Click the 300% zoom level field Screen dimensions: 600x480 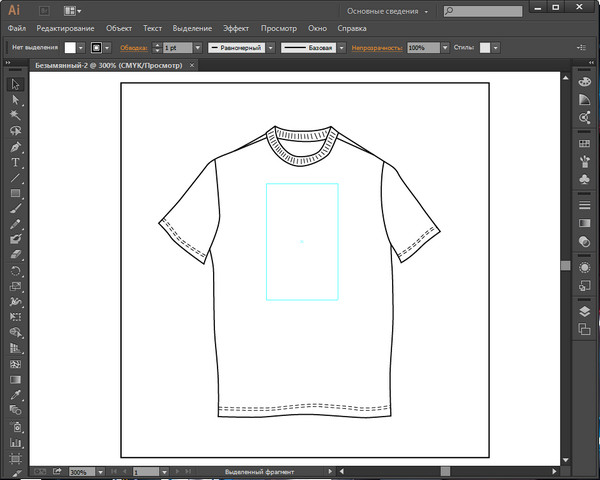(x=78, y=470)
